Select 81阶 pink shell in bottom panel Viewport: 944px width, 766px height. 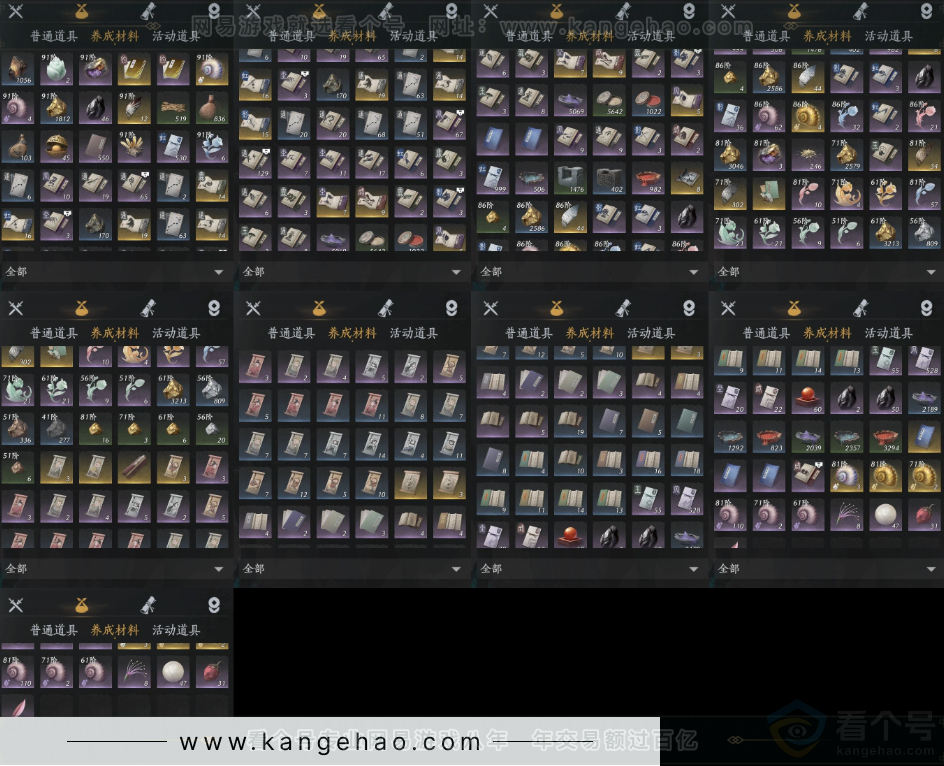[17, 671]
